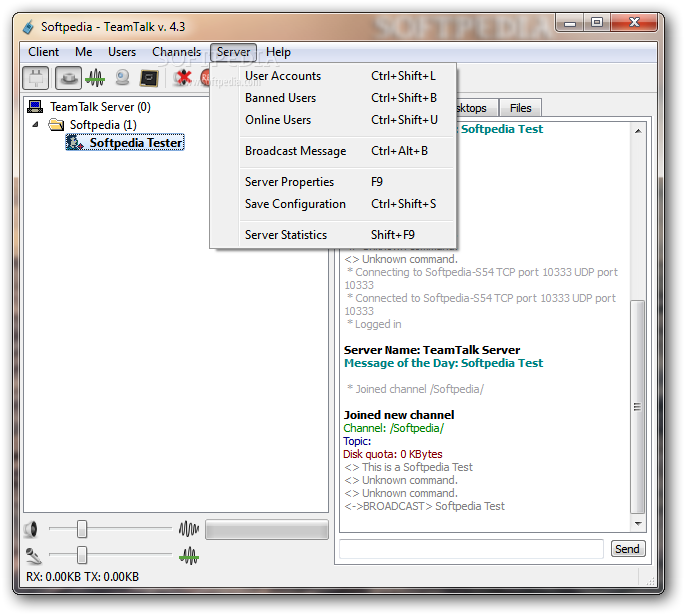Open Server Statistics menu entry
685x615 pixels.
coord(334,235)
